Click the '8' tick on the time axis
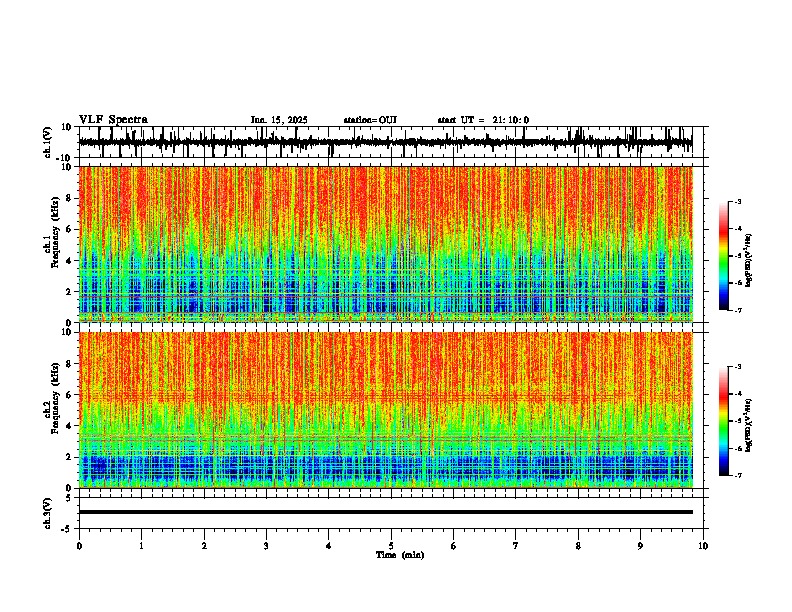Screen dimensions: 792x612 pyautogui.click(x=578, y=546)
